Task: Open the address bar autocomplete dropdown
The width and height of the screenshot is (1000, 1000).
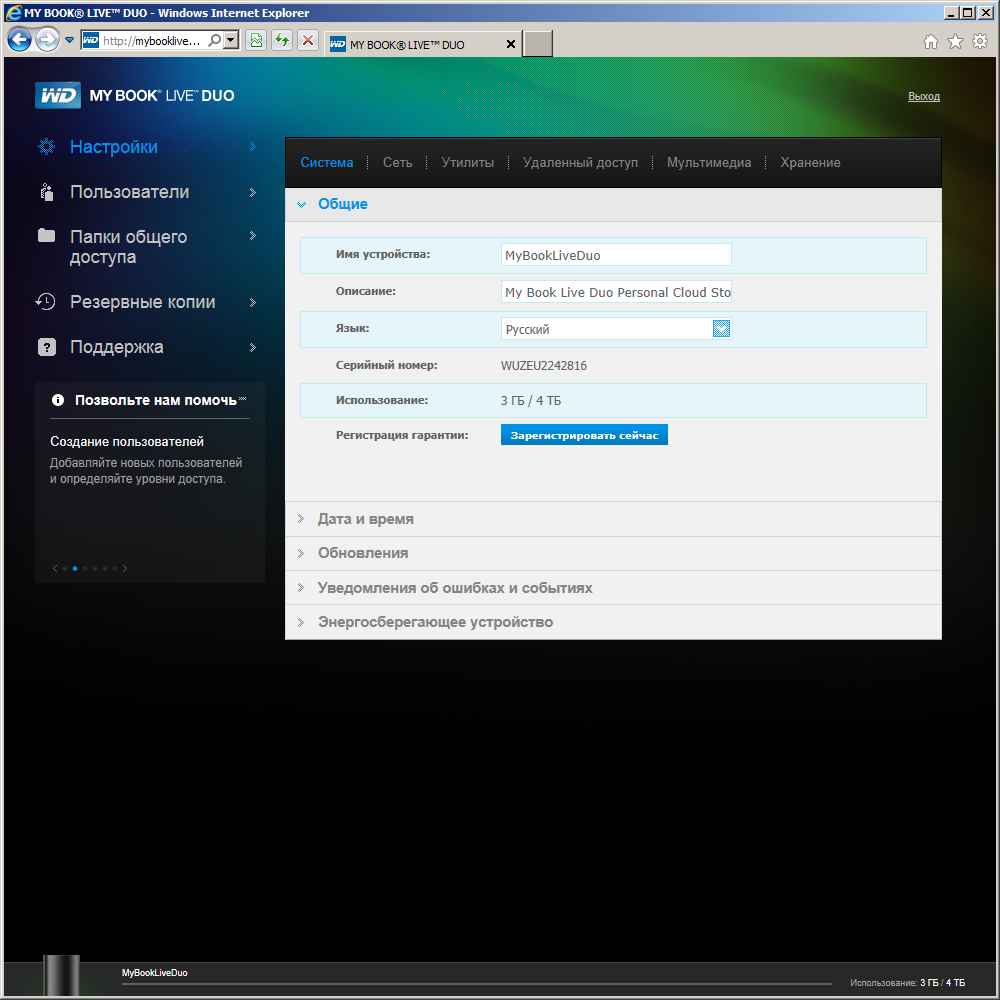Action: (x=232, y=40)
